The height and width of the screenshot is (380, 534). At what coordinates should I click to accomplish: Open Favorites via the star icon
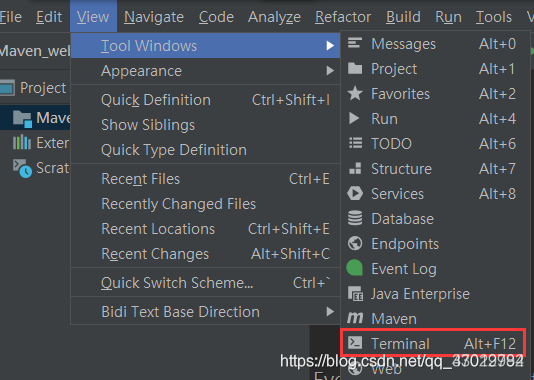[355, 93]
